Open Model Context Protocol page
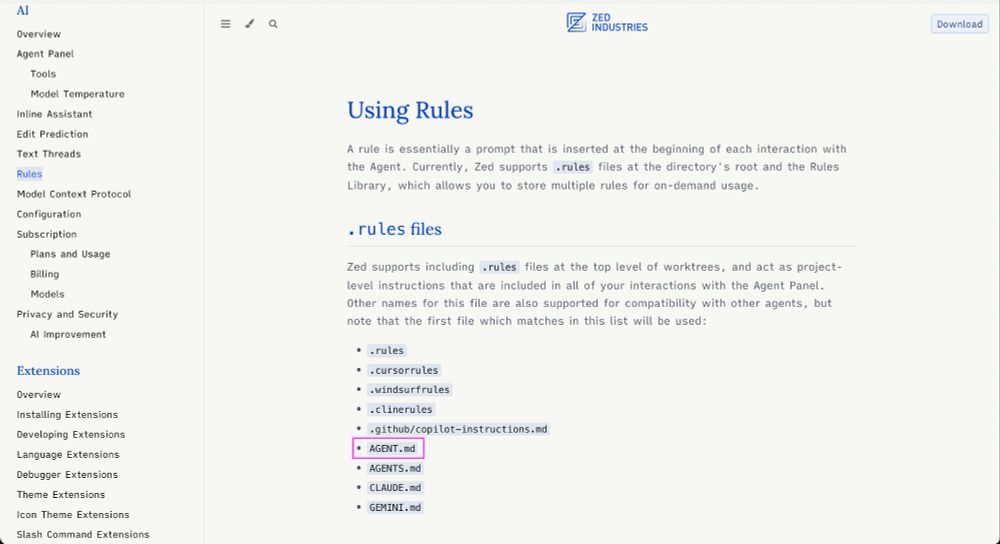 74,194
